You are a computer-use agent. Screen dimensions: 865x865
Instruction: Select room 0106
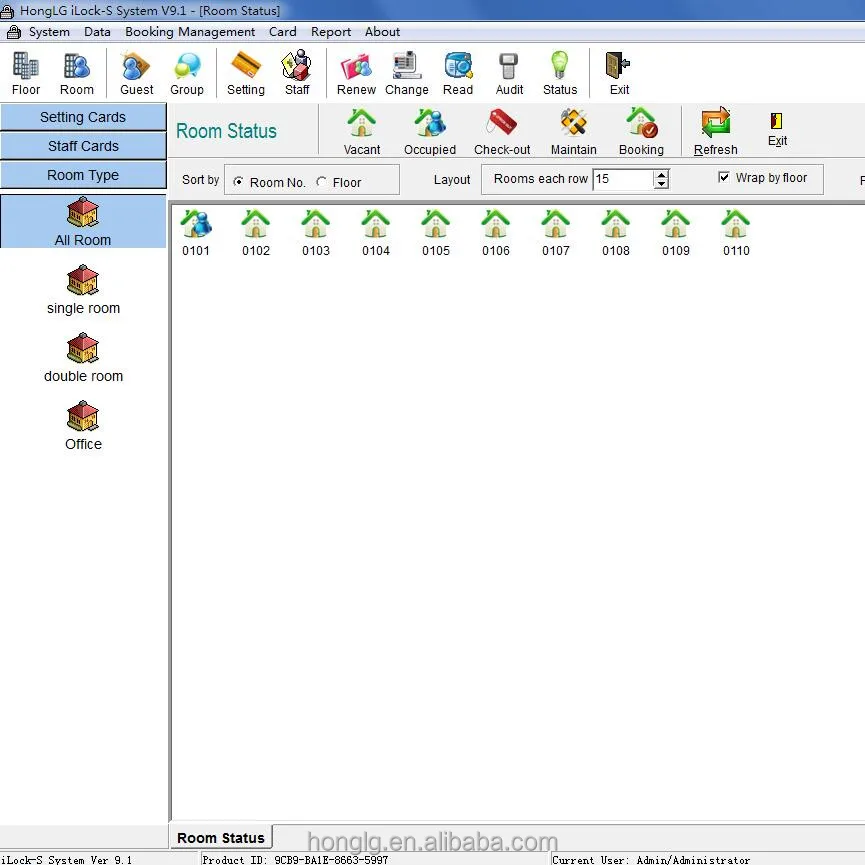point(495,233)
